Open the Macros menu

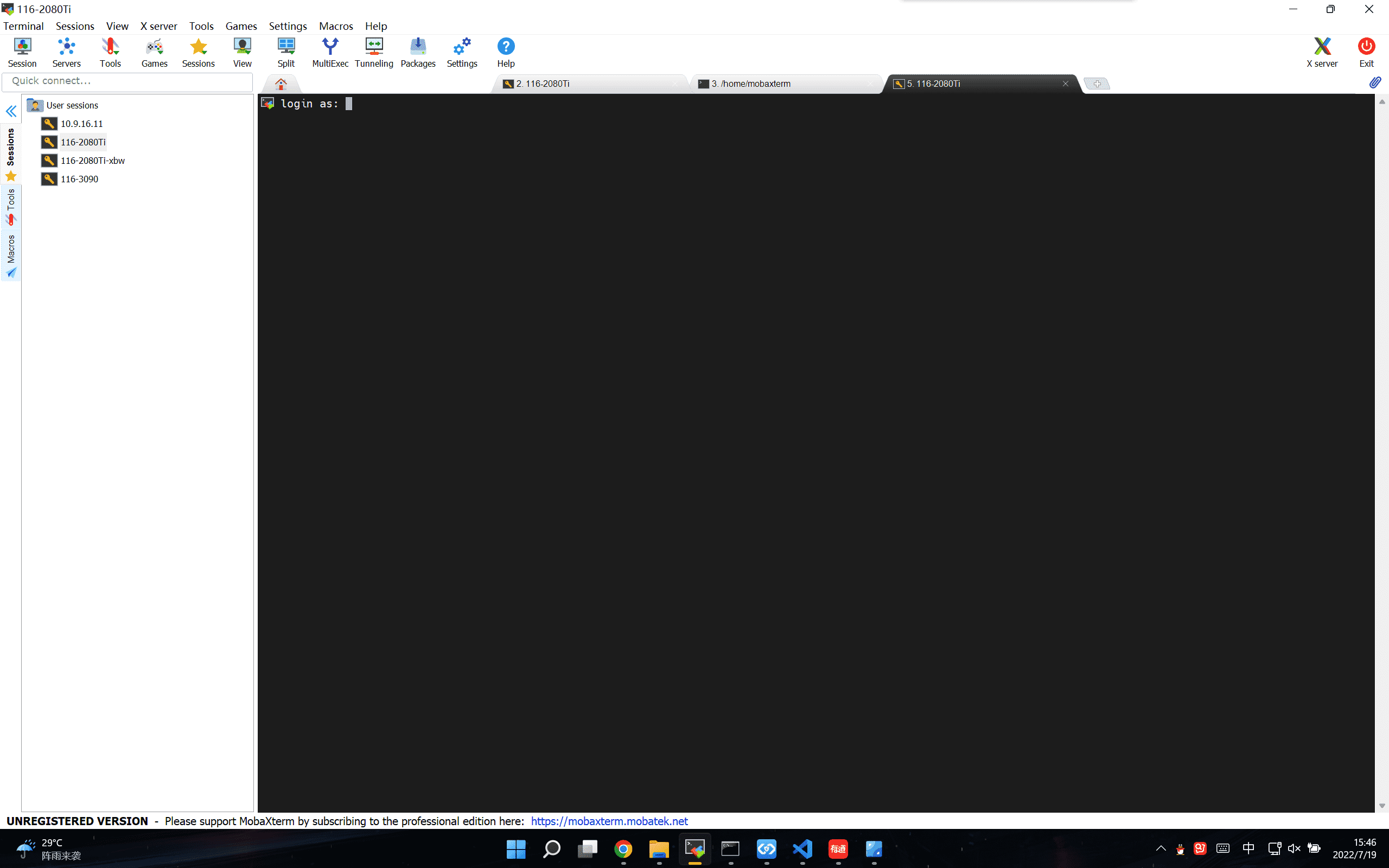point(336,26)
